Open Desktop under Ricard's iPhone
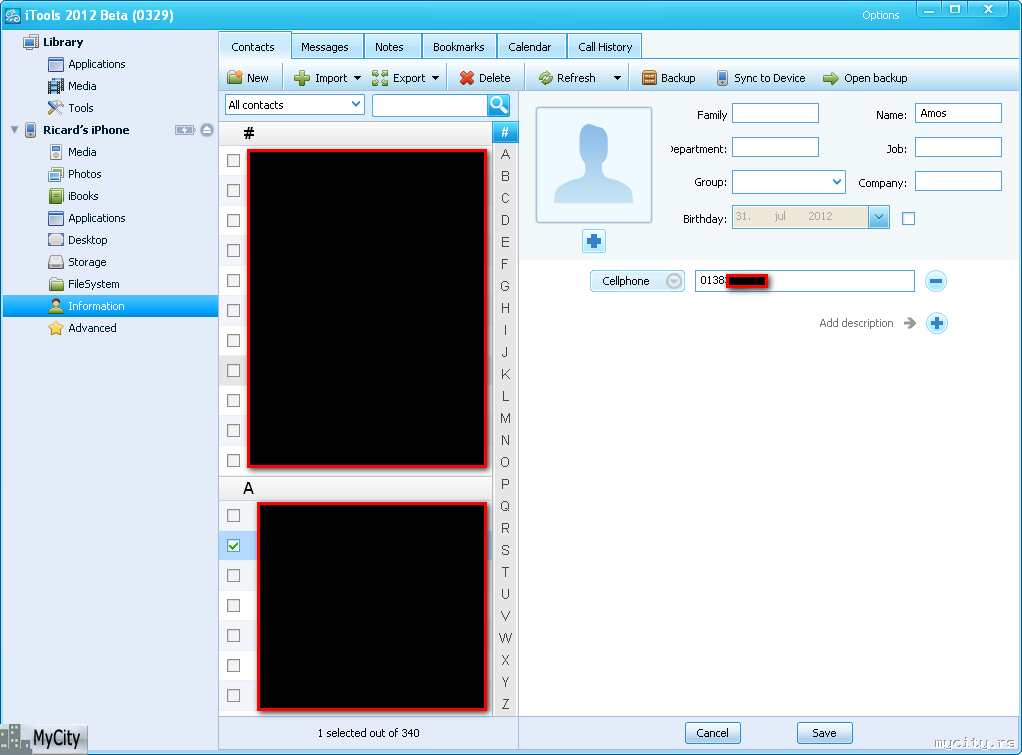Screen dimensions: 1022x755 pos(87,240)
